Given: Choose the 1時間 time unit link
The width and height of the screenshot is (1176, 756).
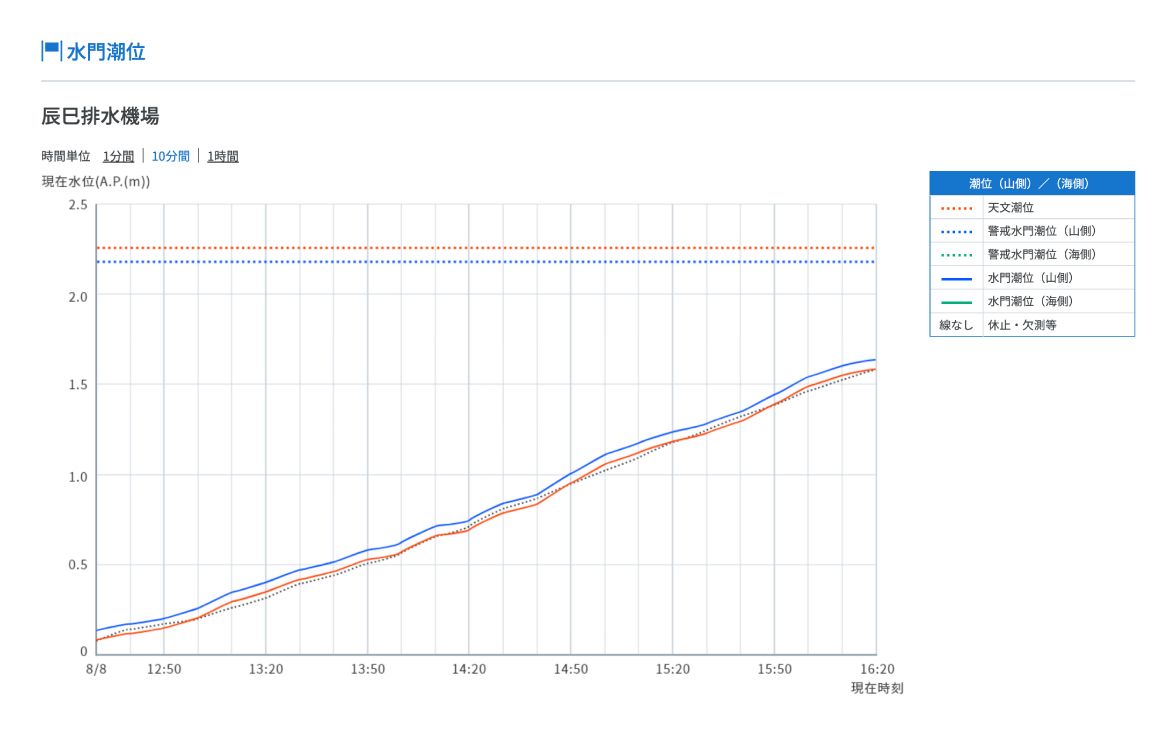Looking at the screenshot, I should (x=223, y=156).
